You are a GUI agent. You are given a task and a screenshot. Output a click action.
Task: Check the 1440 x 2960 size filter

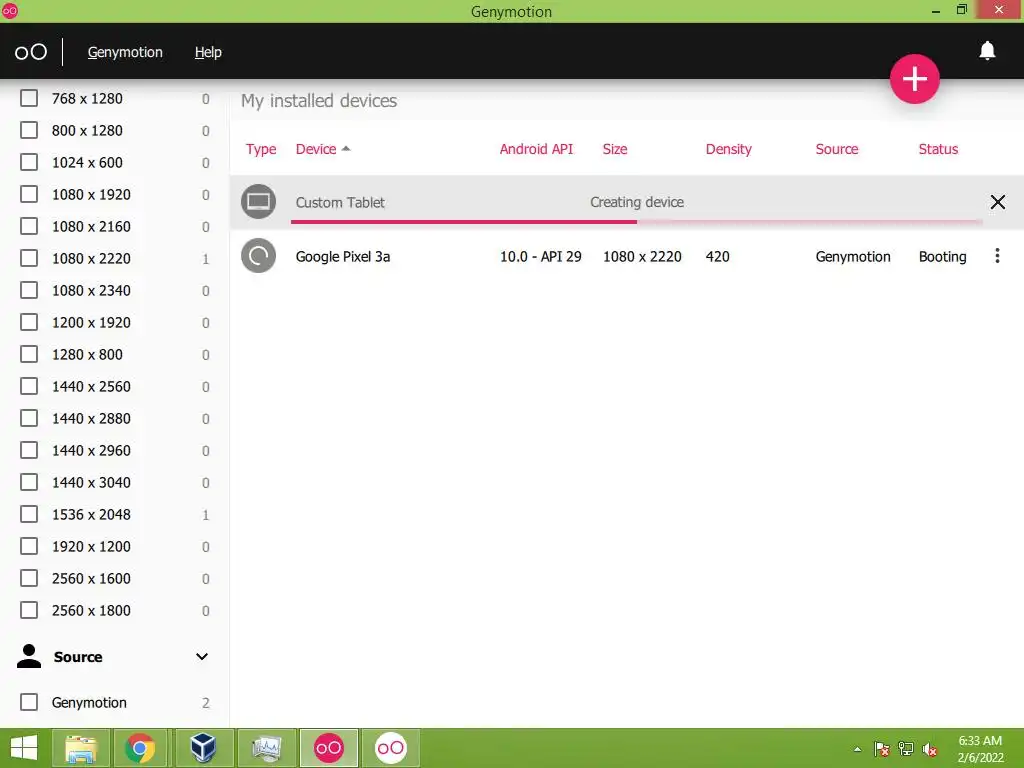click(29, 450)
